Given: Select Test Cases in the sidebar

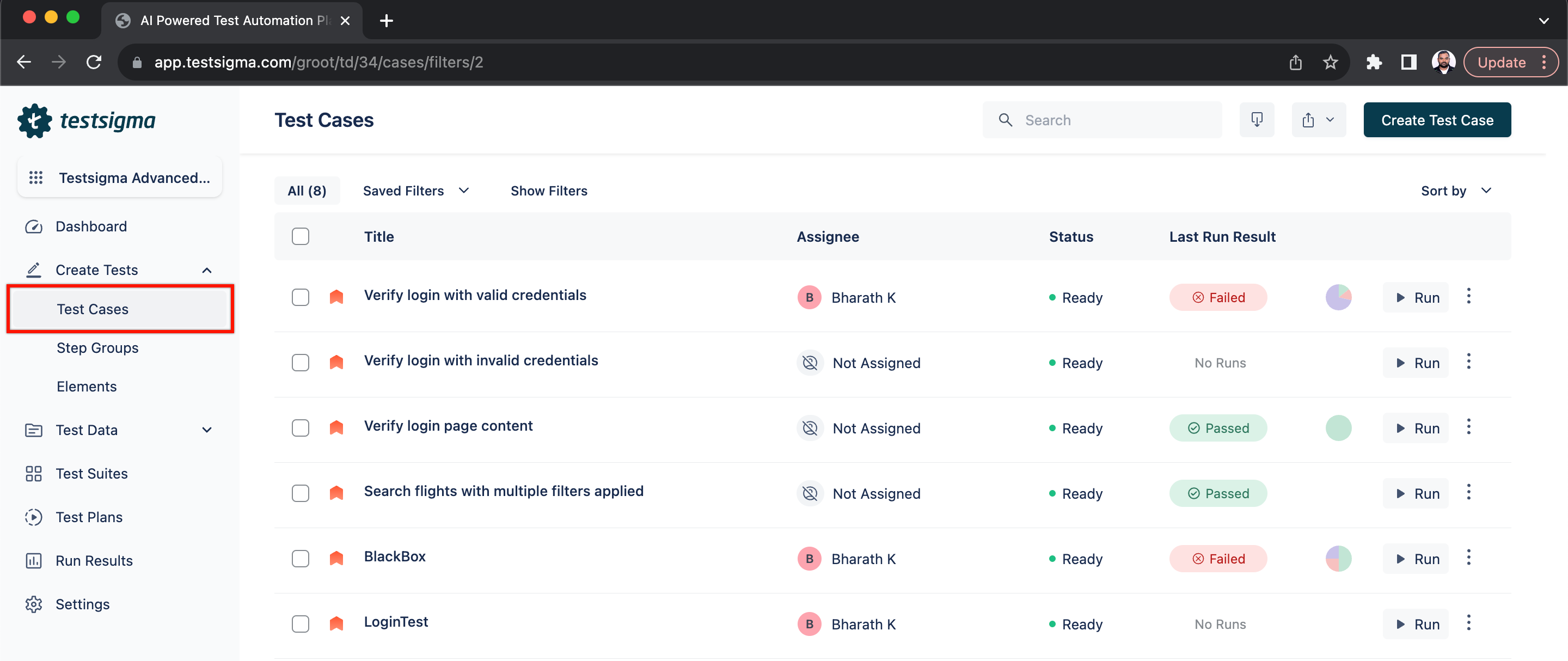Looking at the screenshot, I should [120, 309].
